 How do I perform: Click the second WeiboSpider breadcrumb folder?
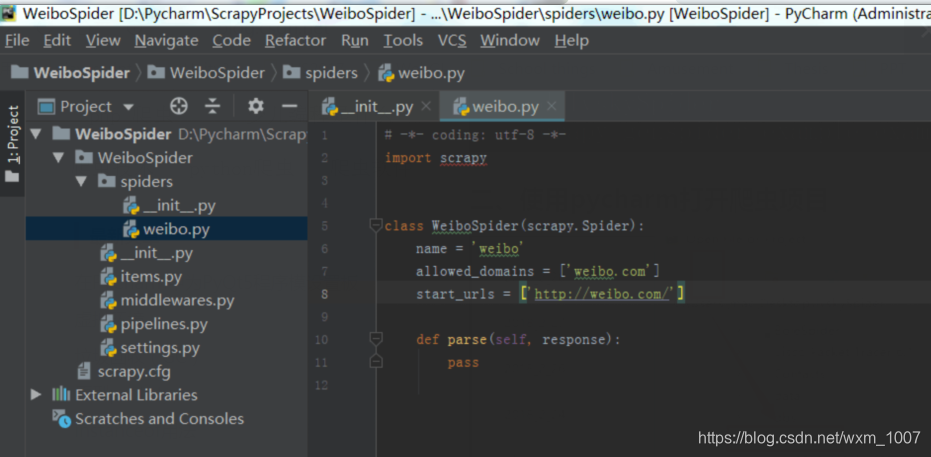206,73
